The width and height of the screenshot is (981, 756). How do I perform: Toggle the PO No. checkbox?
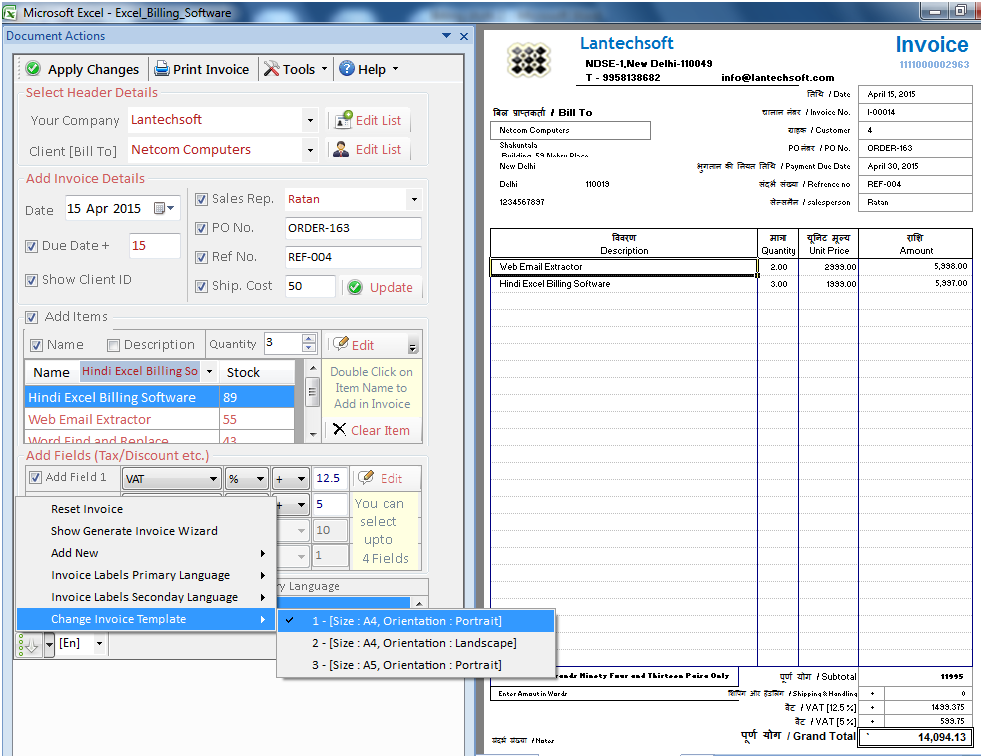click(201, 228)
